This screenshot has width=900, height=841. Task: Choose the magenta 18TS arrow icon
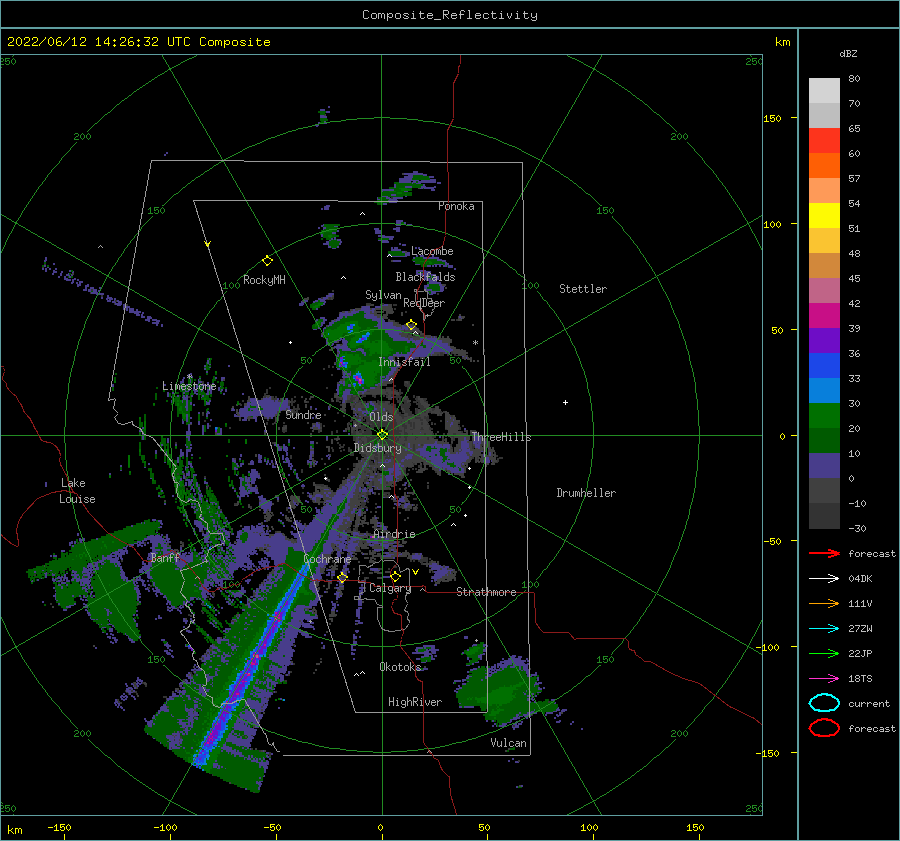point(824,679)
